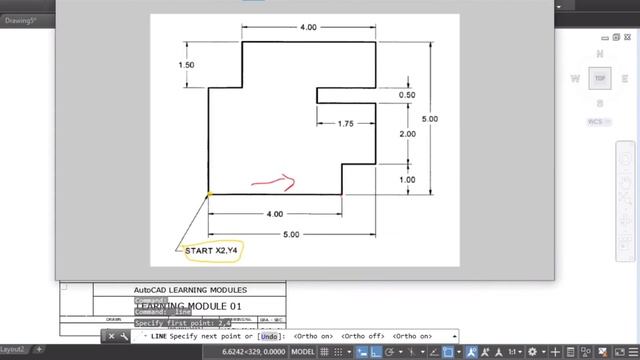Toggle the drawing grid display in status bar
Image resolution: width=640 pixels, height=360 pixels.
point(324,352)
